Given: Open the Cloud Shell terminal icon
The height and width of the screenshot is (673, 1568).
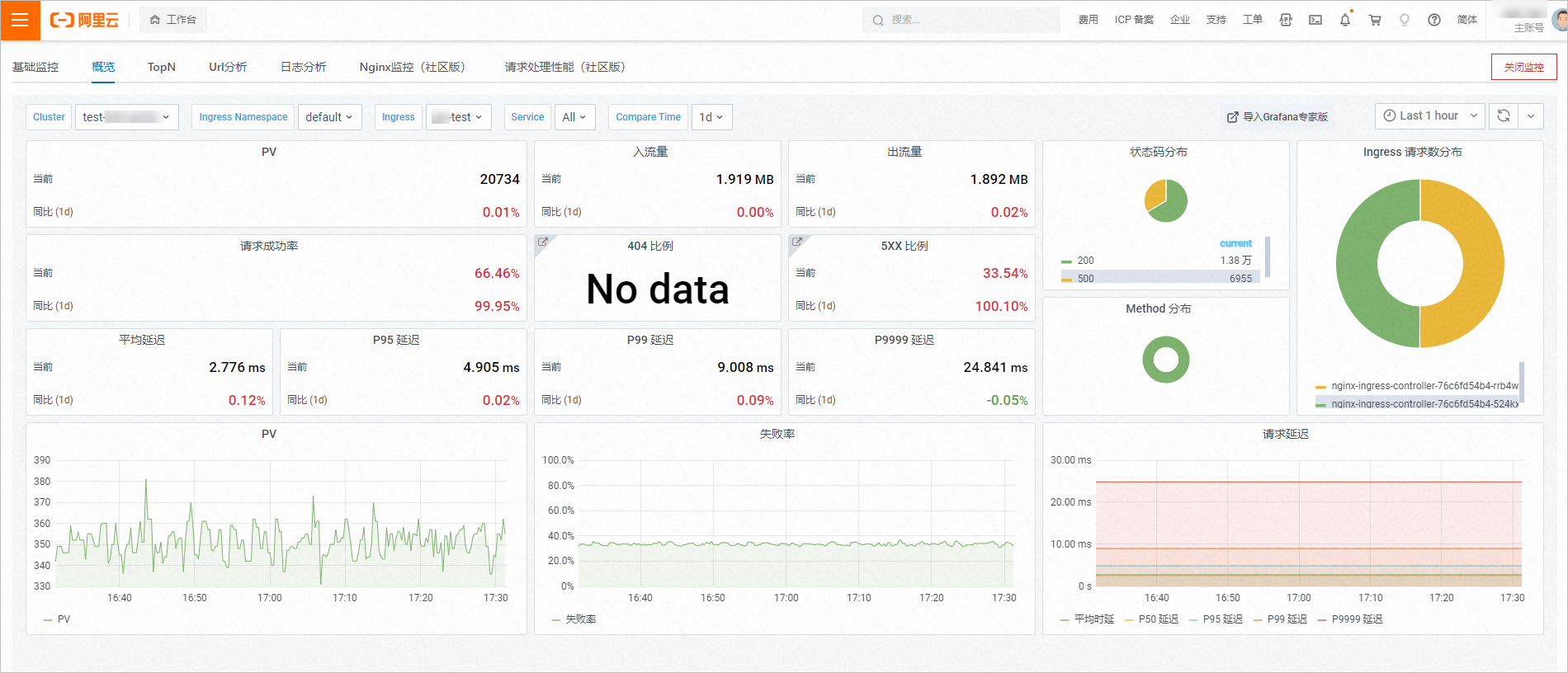Looking at the screenshot, I should [x=1315, y=20].
